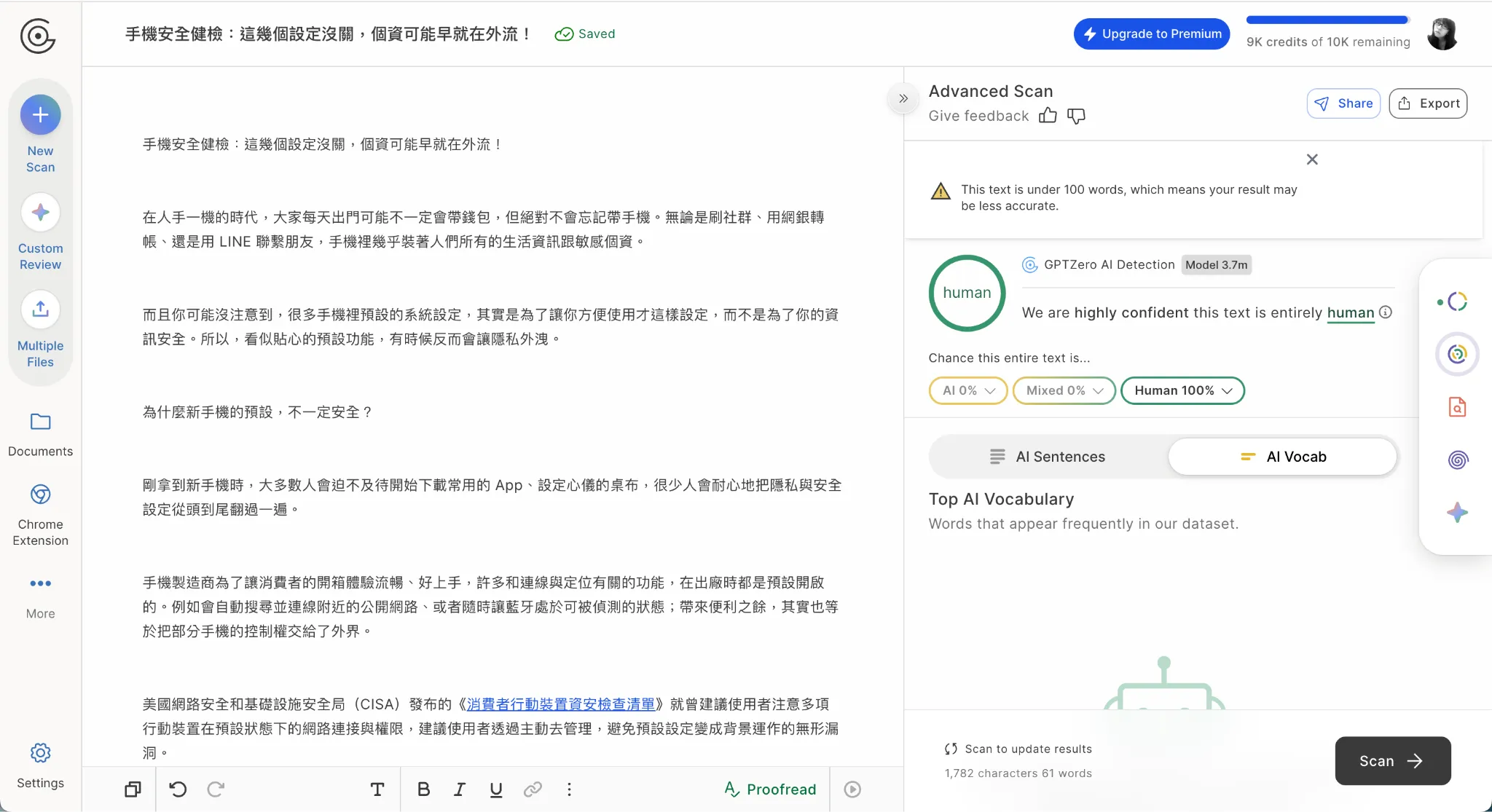Open the More options menu
1492x812 pixels.
[40, 597]
